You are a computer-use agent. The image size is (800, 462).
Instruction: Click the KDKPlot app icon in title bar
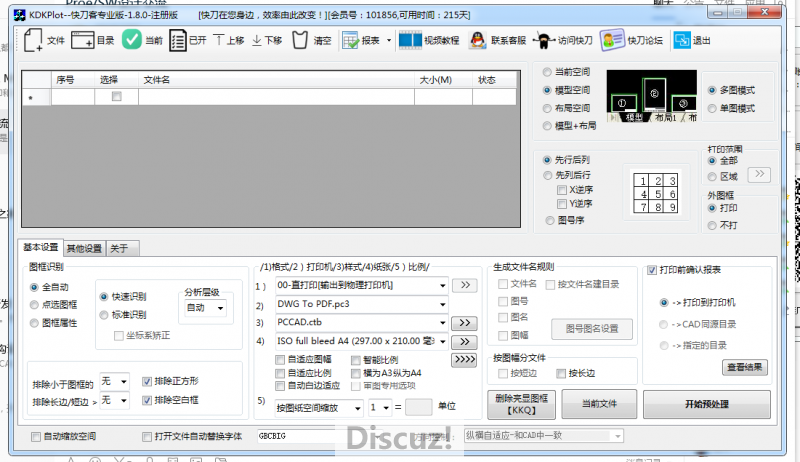[19, 15]
